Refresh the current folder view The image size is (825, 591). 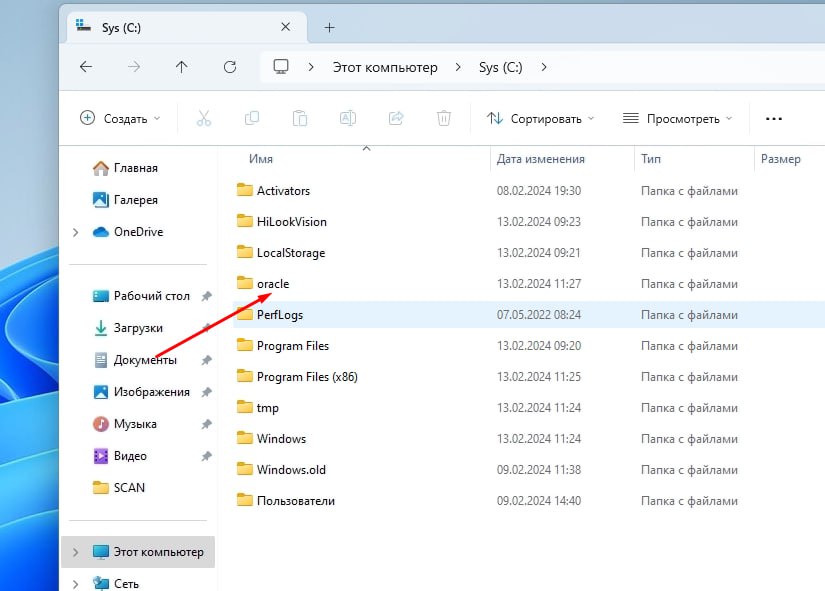(x=230, y=67)
